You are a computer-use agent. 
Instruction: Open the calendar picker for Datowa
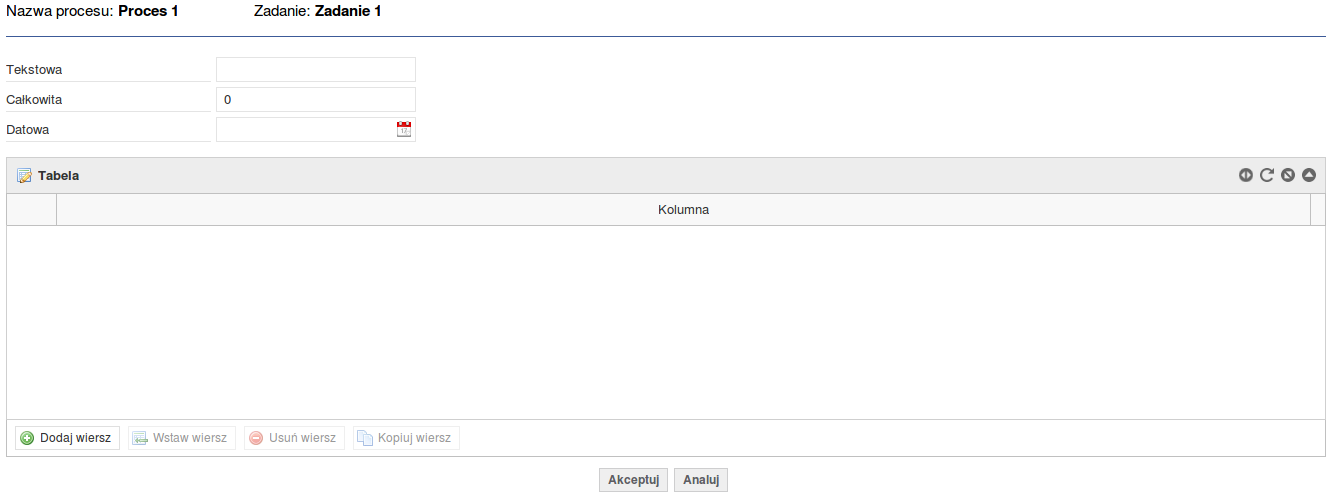coord(404,129)
